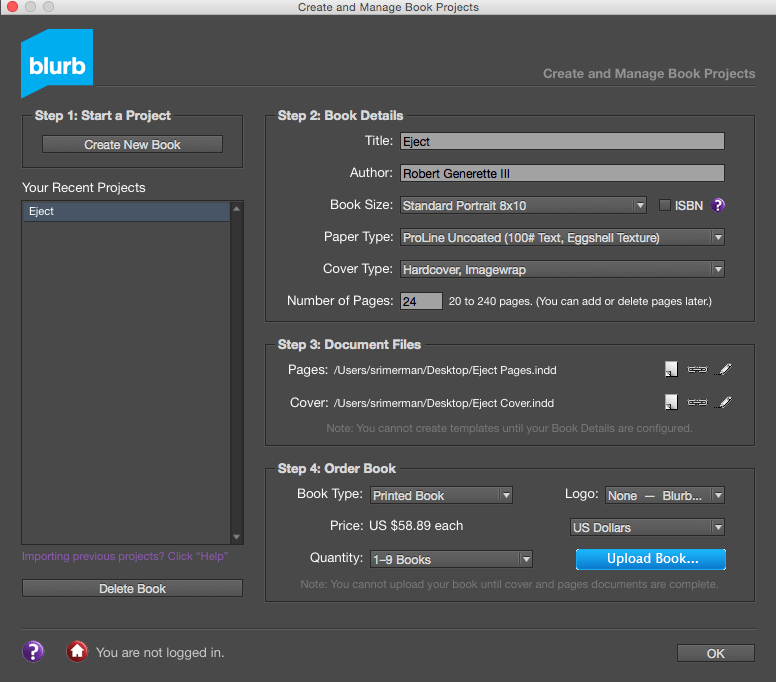Click the recent projects scrollbar up arrow

(x=237, y=209)
